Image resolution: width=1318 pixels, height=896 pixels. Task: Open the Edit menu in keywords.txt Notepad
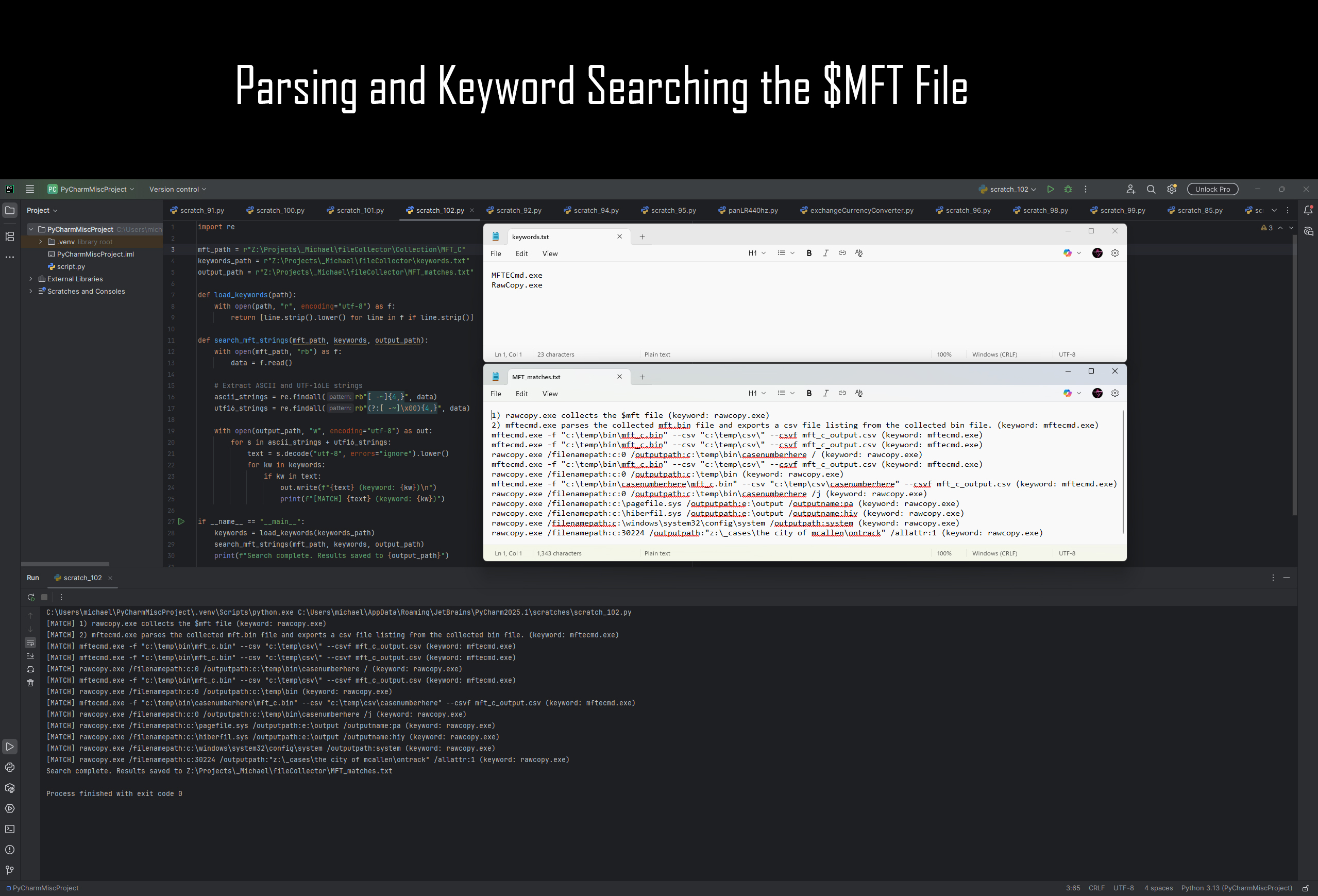pos(521,253)
